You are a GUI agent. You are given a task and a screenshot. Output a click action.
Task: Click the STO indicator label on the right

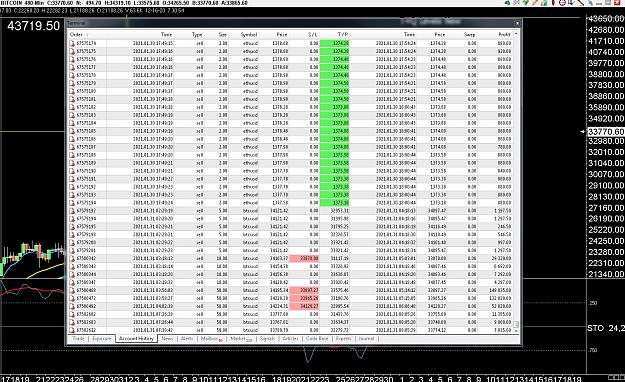pyautogui.click(x=606, y=328)
